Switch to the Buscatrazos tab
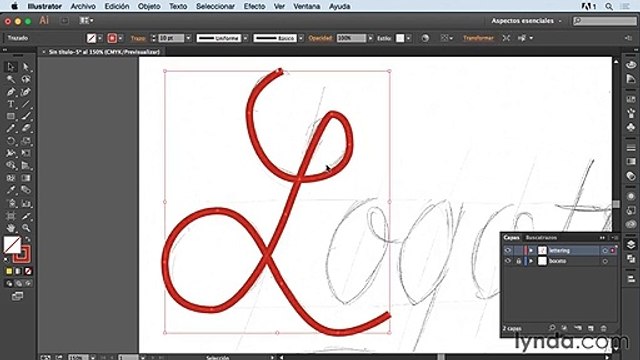Screen dimensions: 640x360 [541, 238]
